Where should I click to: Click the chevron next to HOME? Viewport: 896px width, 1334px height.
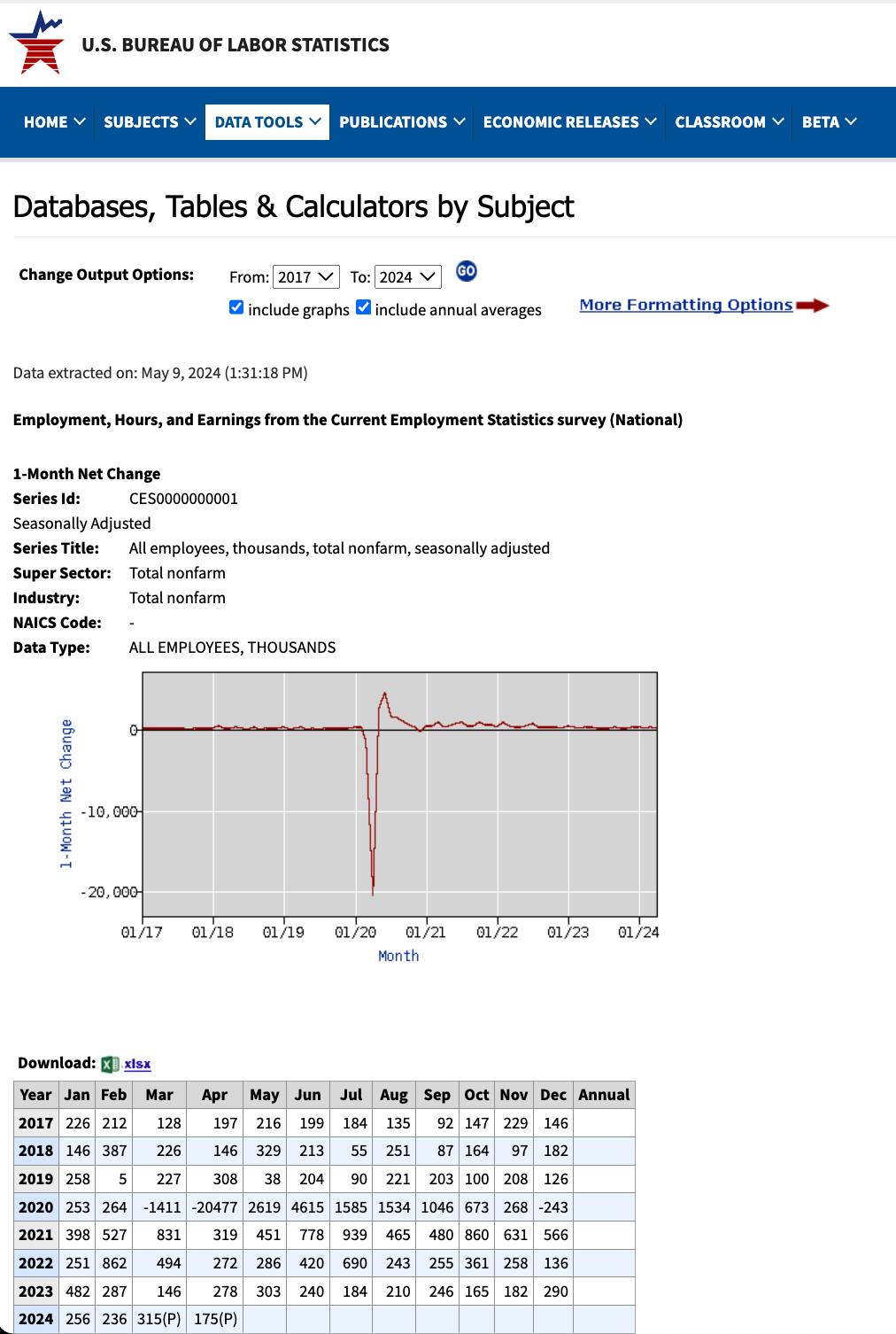[80, 121]
